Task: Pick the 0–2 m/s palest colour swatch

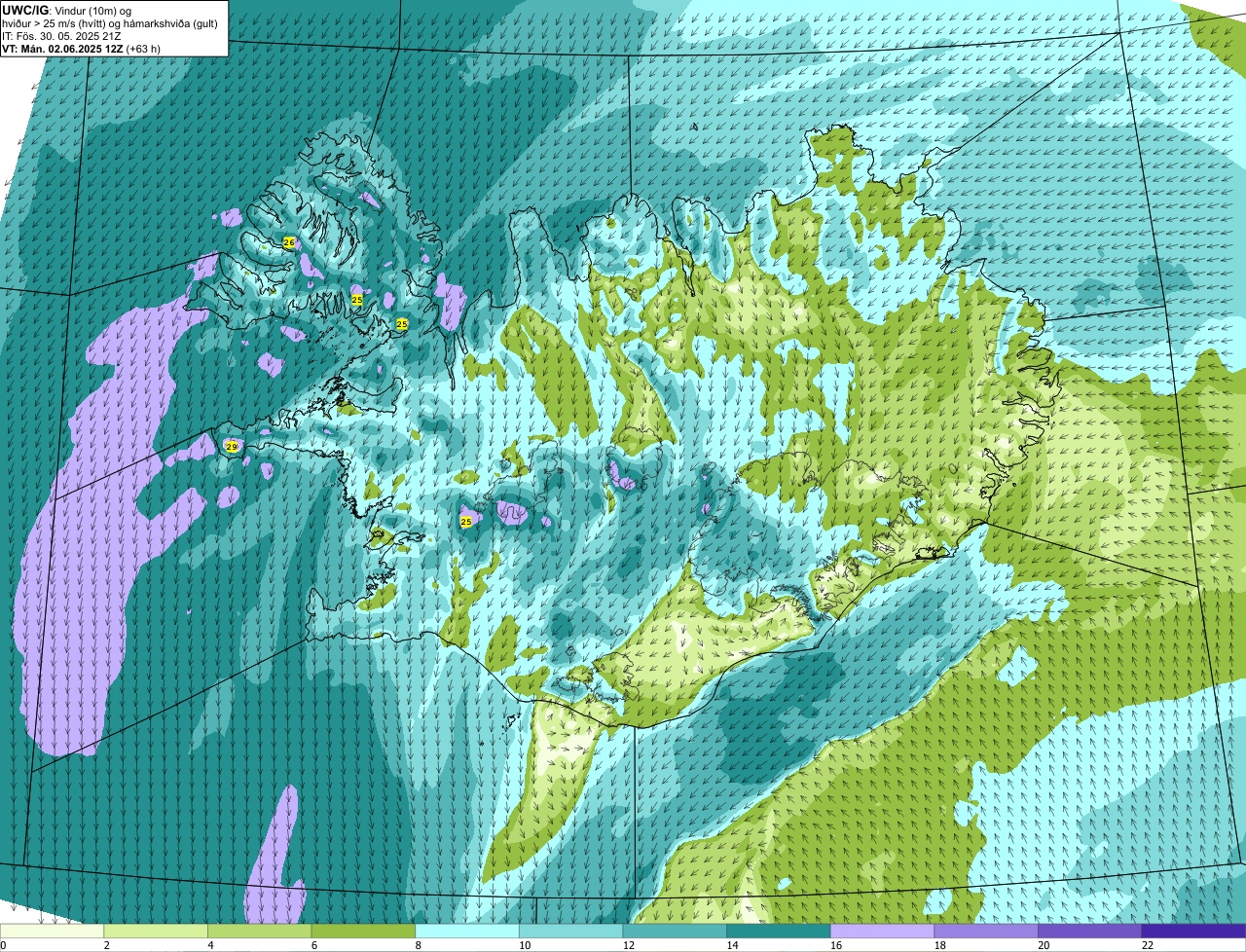Action: (52, 931)
